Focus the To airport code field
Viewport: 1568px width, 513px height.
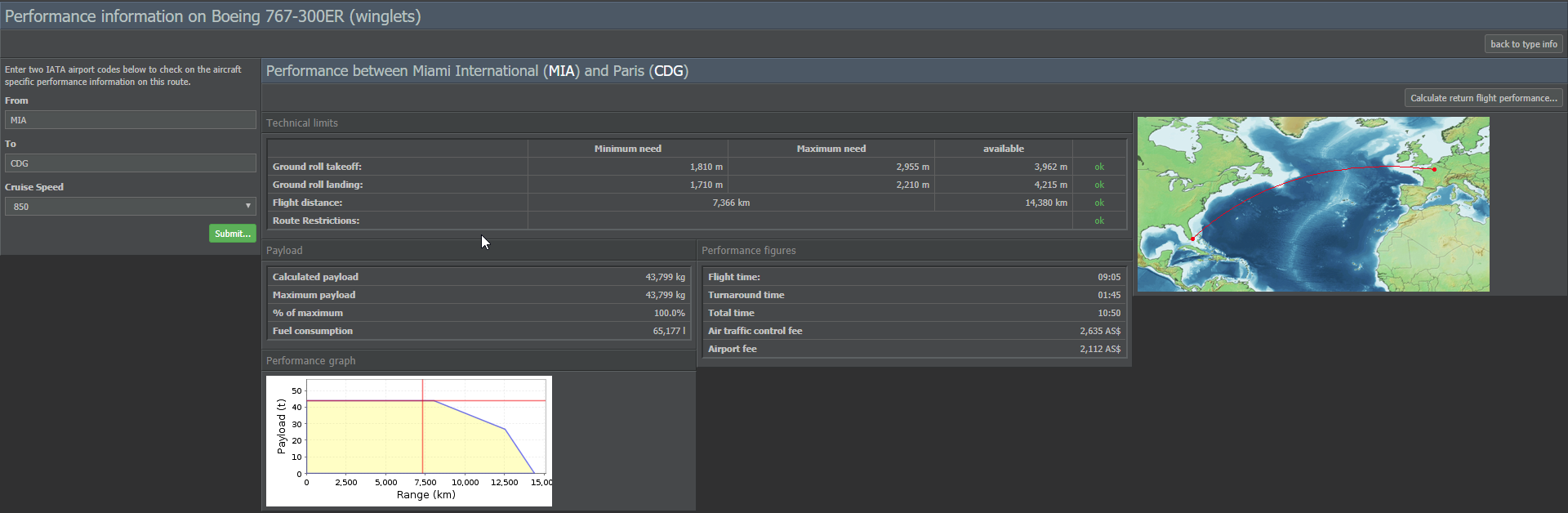tap(131, 163)
